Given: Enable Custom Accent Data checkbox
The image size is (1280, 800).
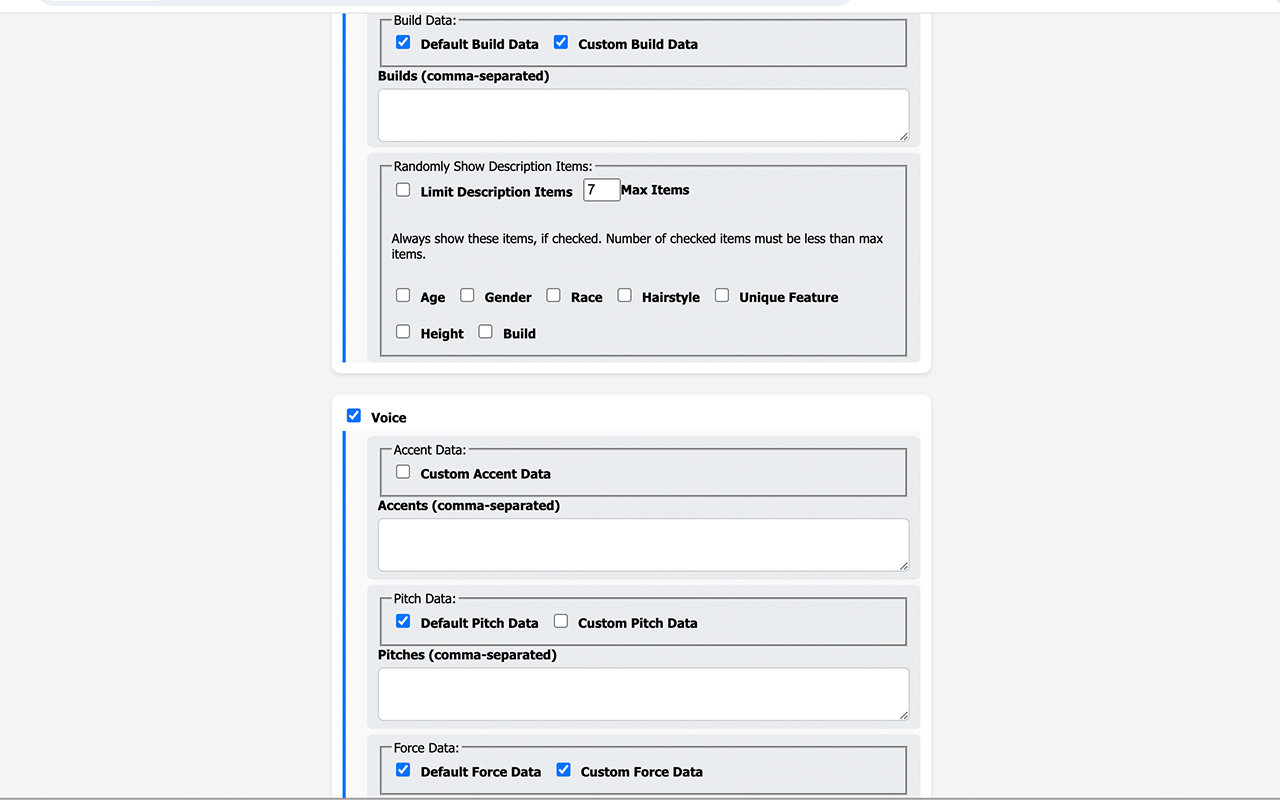Looking at the screenshot, I should click(x=403, y=472).
